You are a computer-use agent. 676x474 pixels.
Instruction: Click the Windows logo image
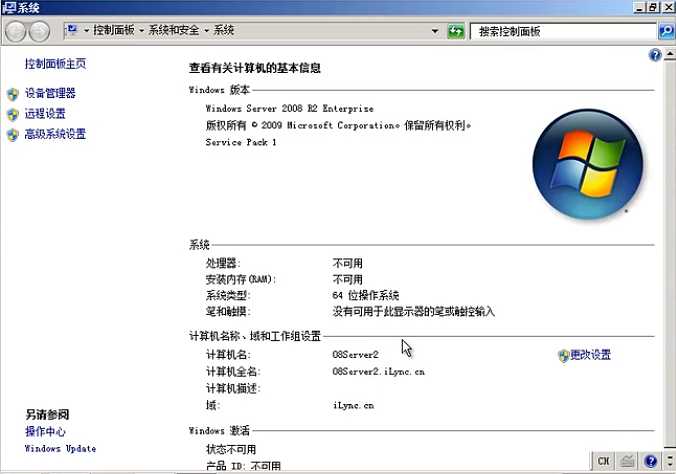[x=588, y=164]
